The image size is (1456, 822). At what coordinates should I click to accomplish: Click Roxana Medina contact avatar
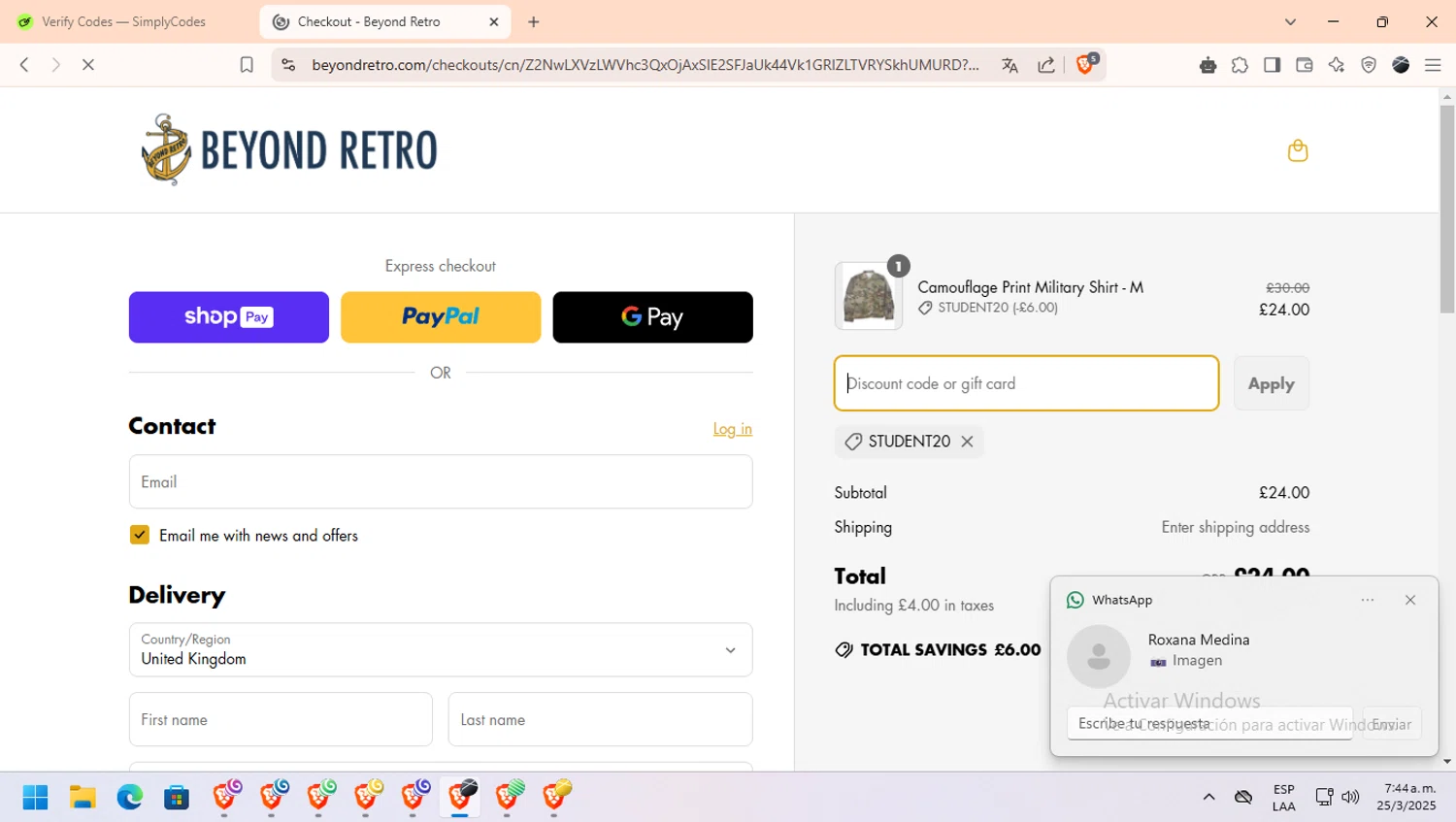tap(1099, 656)
